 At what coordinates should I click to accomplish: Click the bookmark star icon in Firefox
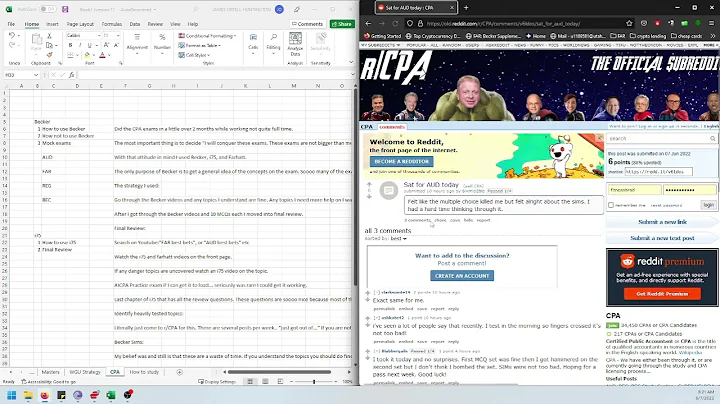point(629,23)
